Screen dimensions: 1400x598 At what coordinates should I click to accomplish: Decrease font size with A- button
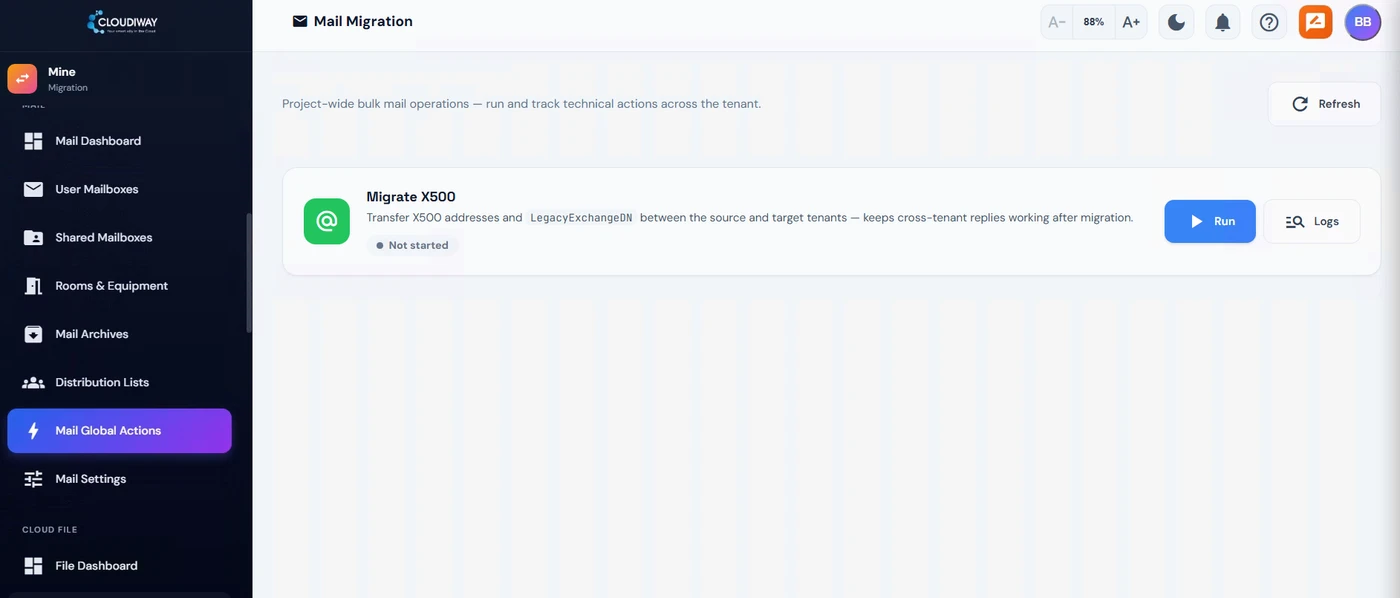point(1057,22)
